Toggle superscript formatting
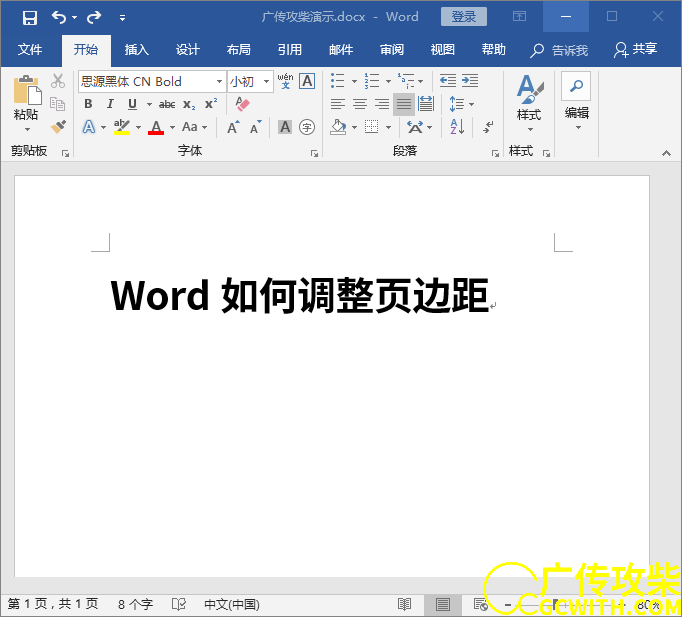682x617 pixels. tap(211, 104)
